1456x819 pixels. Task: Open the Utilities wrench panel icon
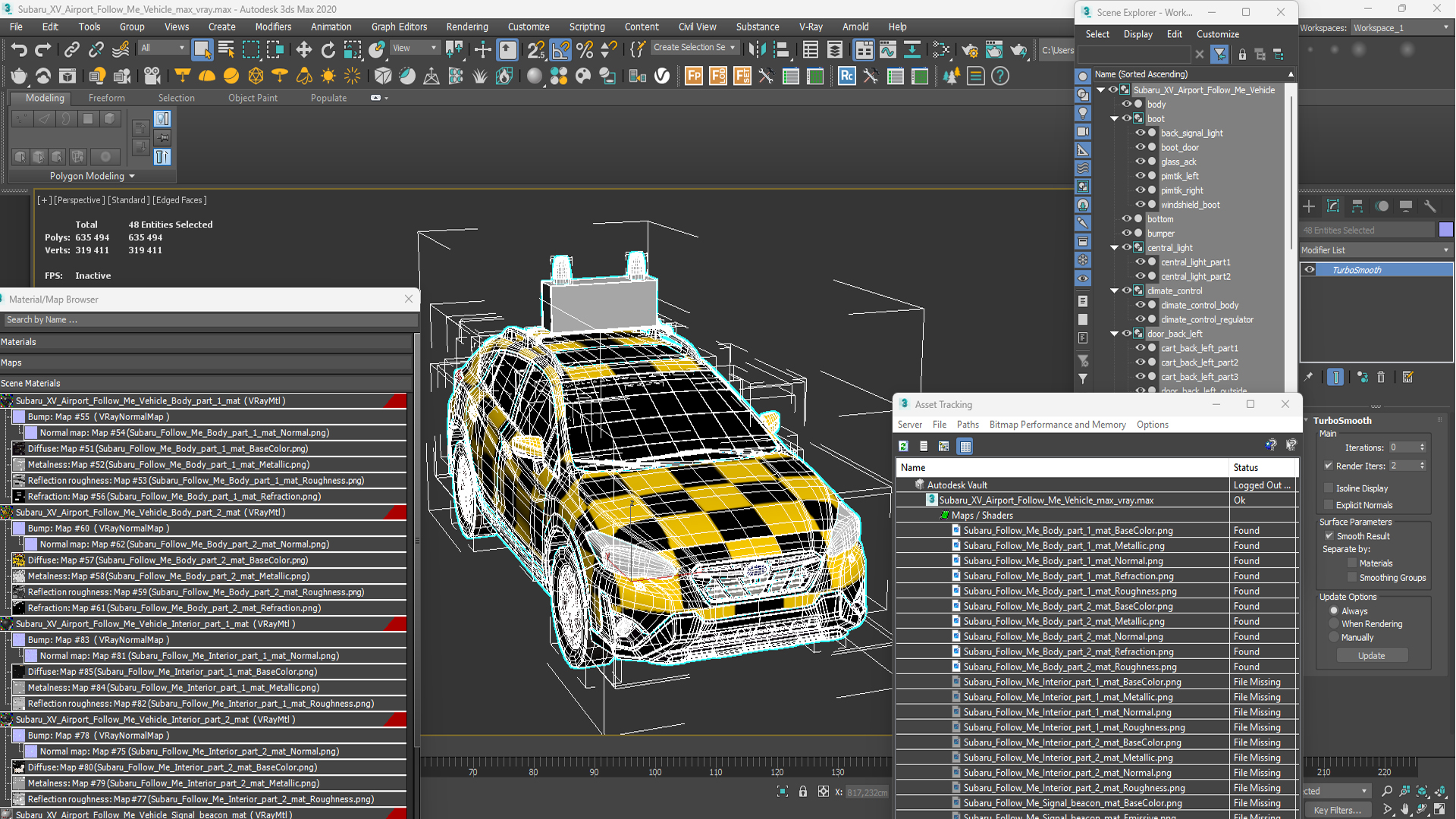pyautogui.click(x=1430, y=206)
